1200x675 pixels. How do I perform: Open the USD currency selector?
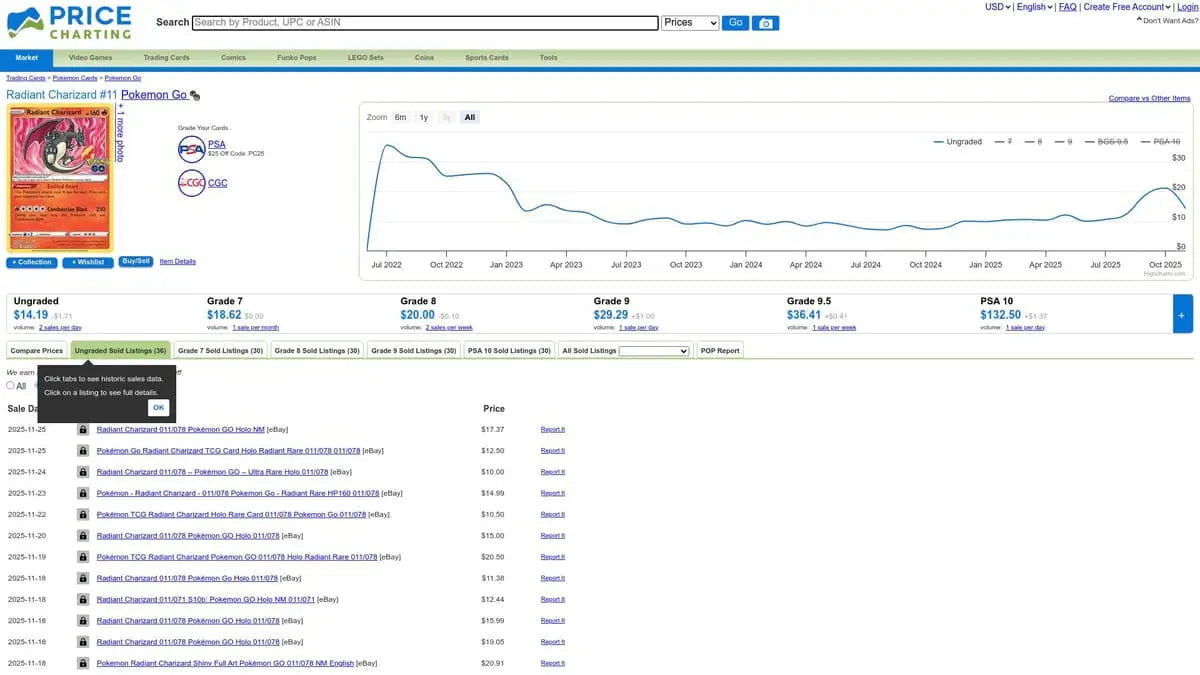coord(997,7)
